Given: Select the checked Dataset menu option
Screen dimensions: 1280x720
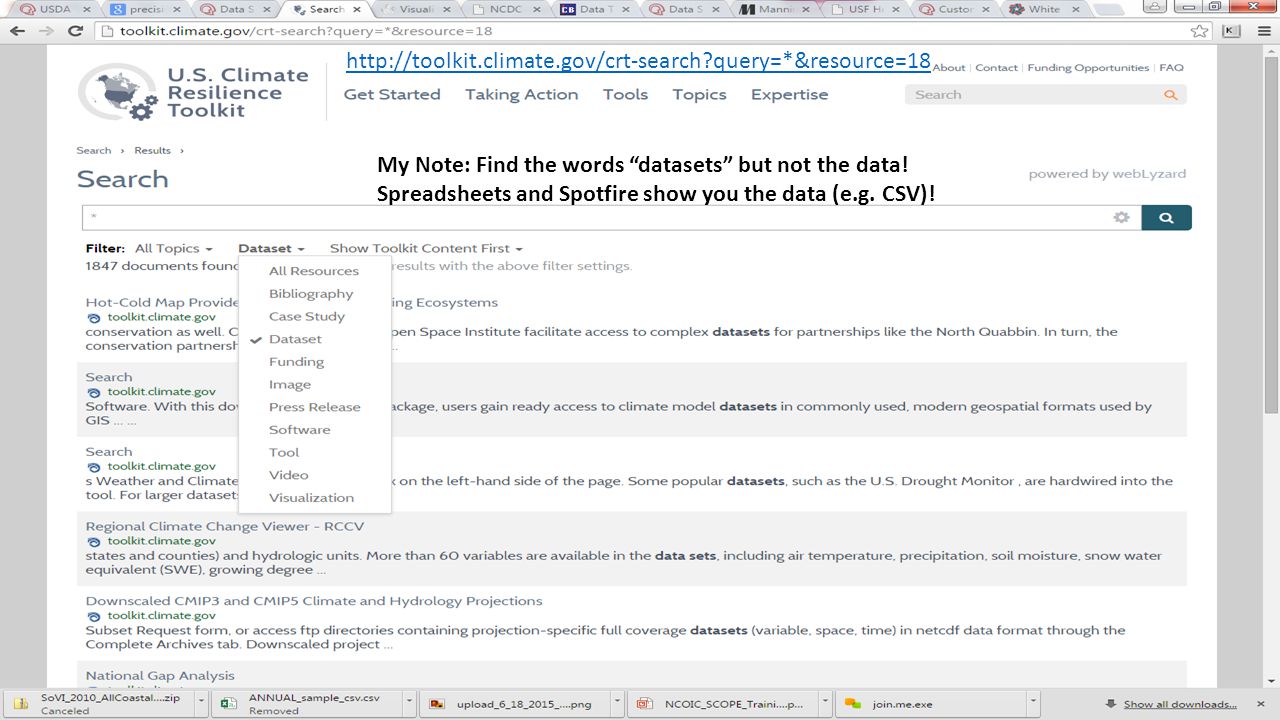Looking at the screenshot, I should pyautogui.click(x=314, y=339).
